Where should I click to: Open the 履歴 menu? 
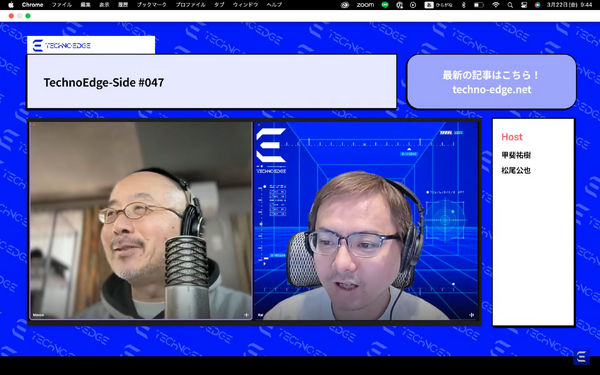[x=122, y=5]
